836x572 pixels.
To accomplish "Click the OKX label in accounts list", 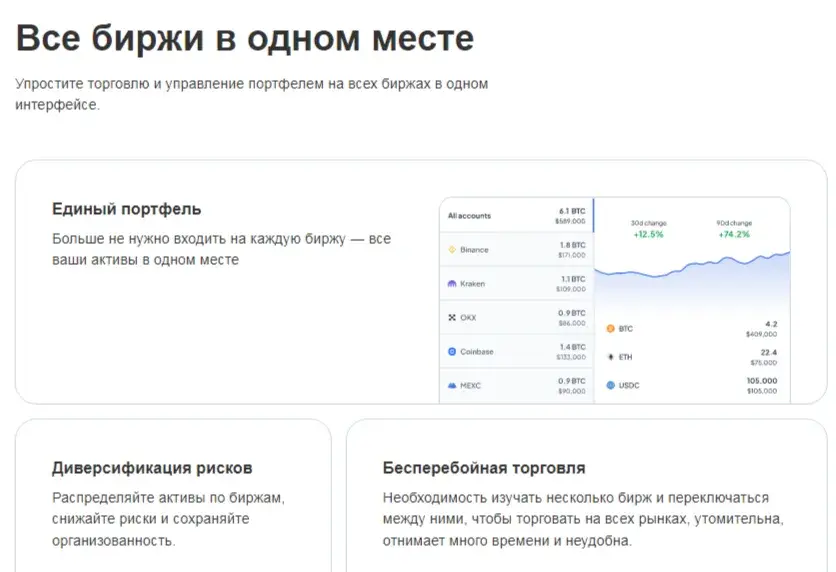I will [468, 318].
